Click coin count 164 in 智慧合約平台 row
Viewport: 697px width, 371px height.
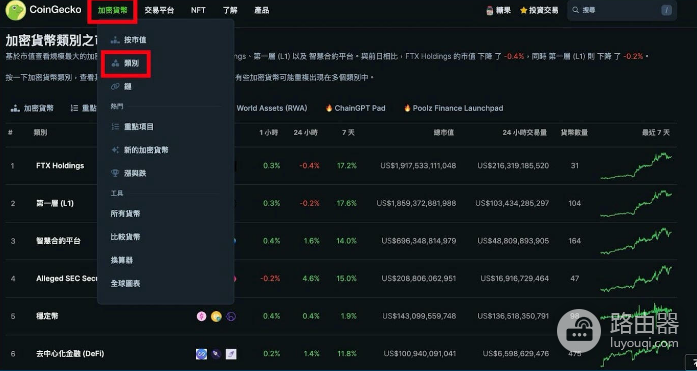point(574,241)
